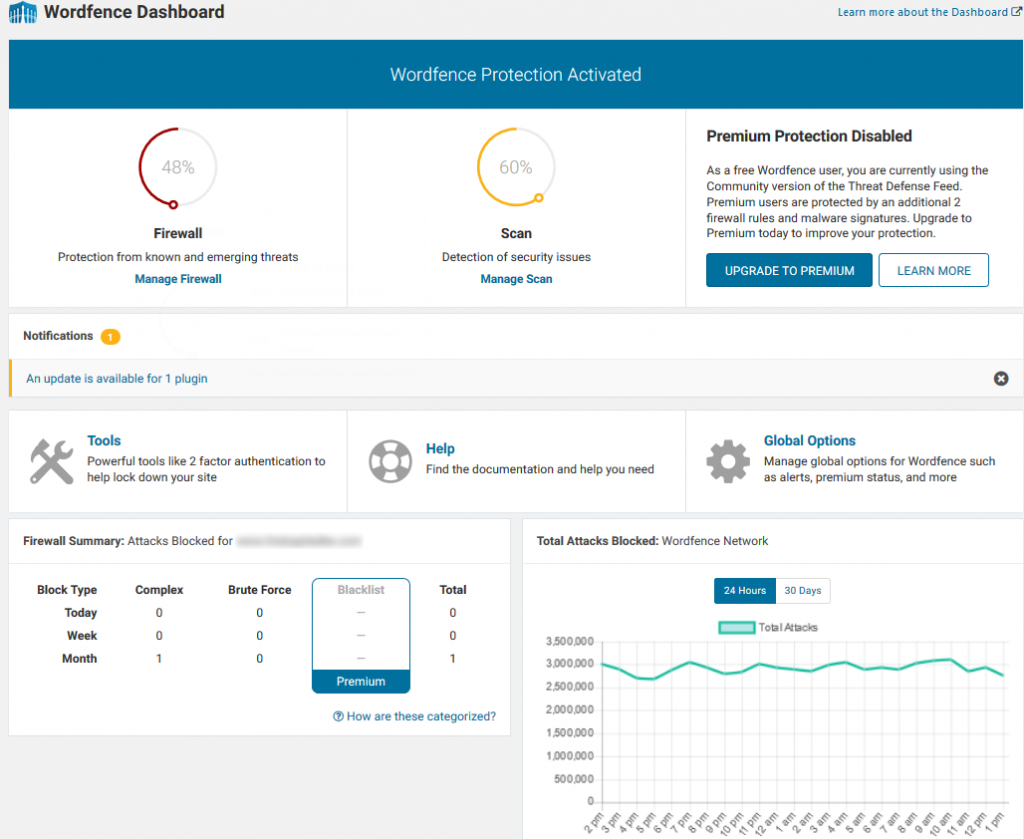Click the Today row label

tap(81, 612)
